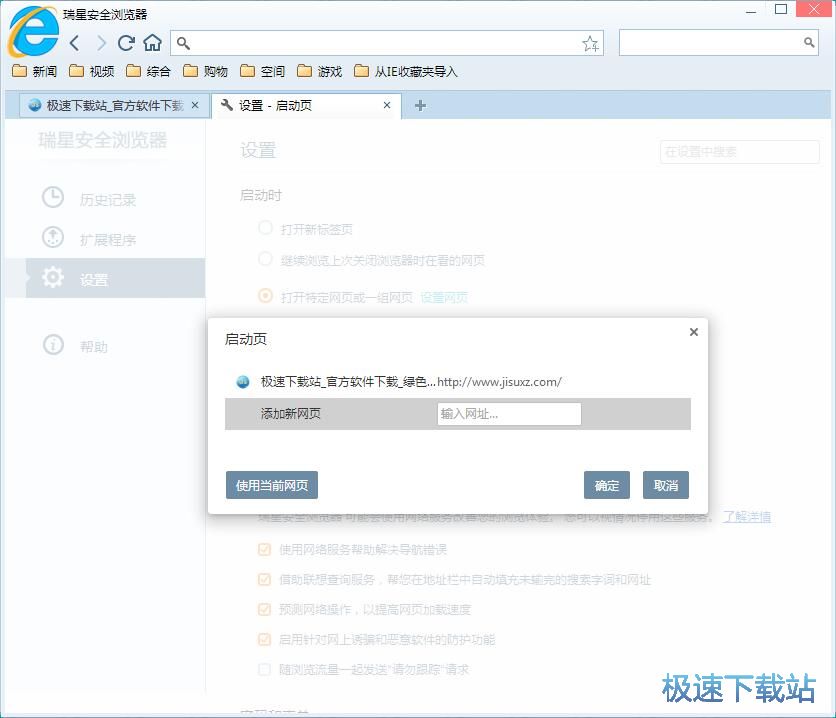836x718 pixels.
Task: Switch to the 设置 - 启动页 tab
Action: click(307, 106)
